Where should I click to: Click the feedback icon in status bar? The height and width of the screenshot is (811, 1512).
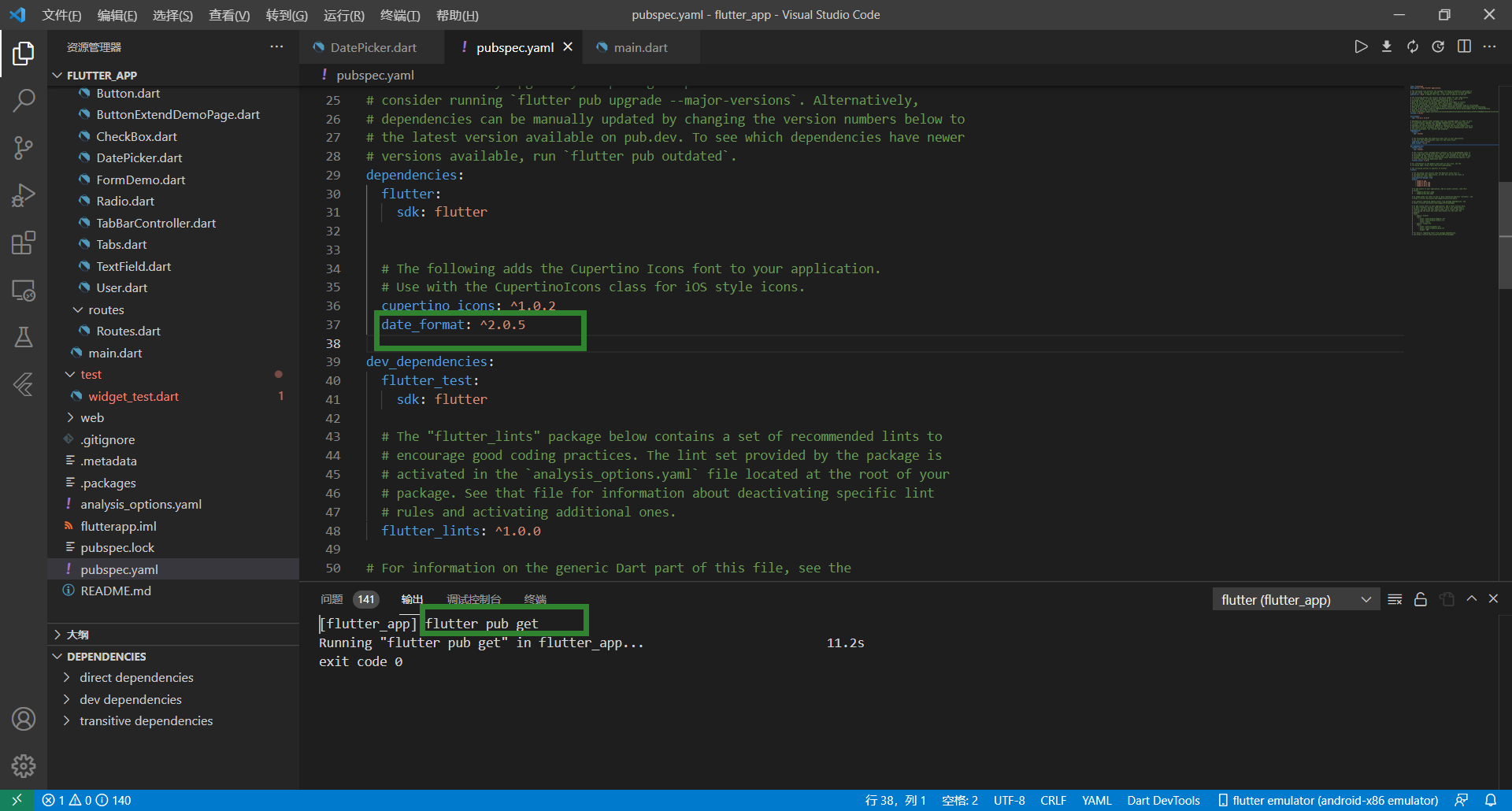1462,800
